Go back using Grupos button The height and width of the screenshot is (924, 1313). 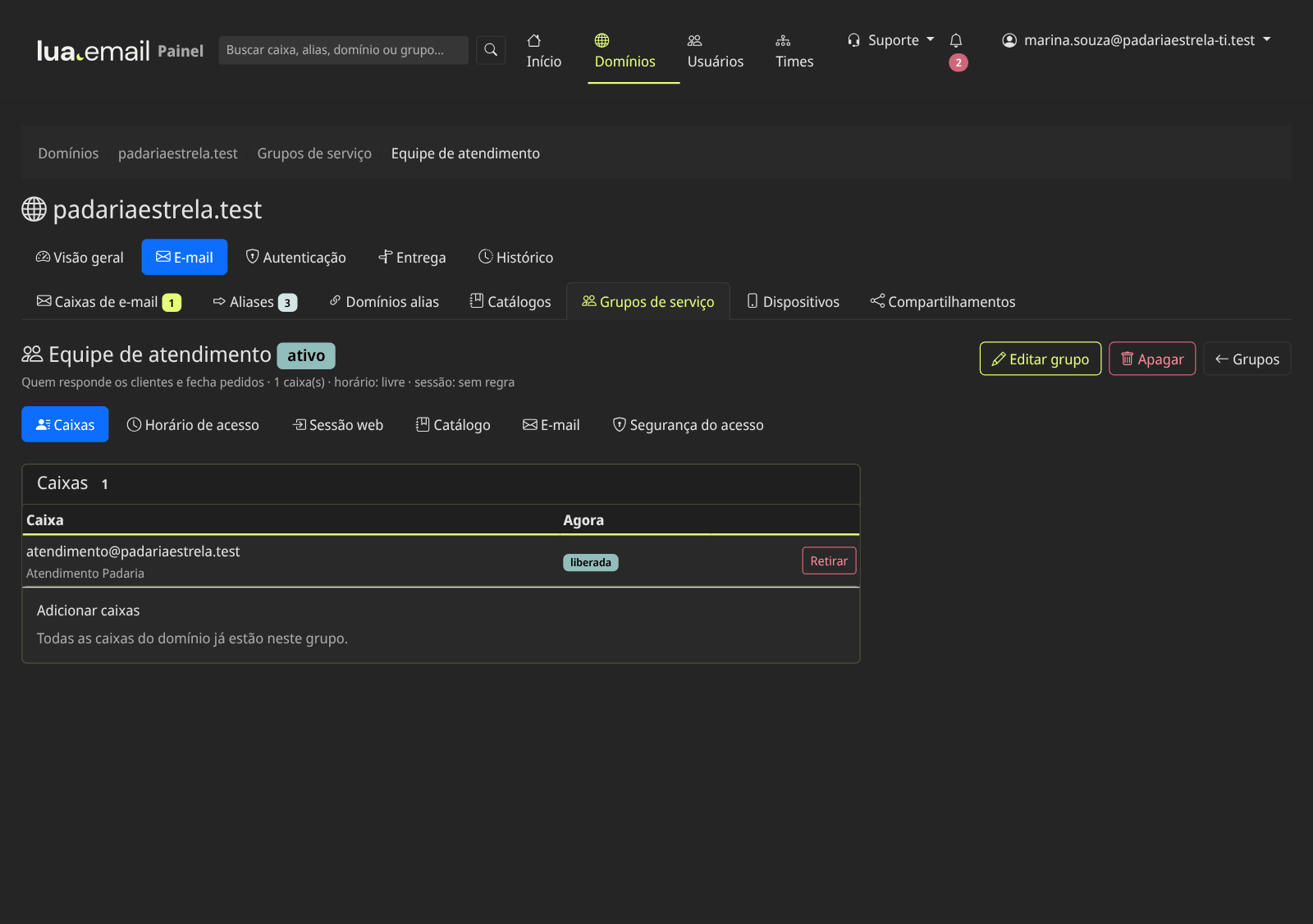tap(1247, 359)
